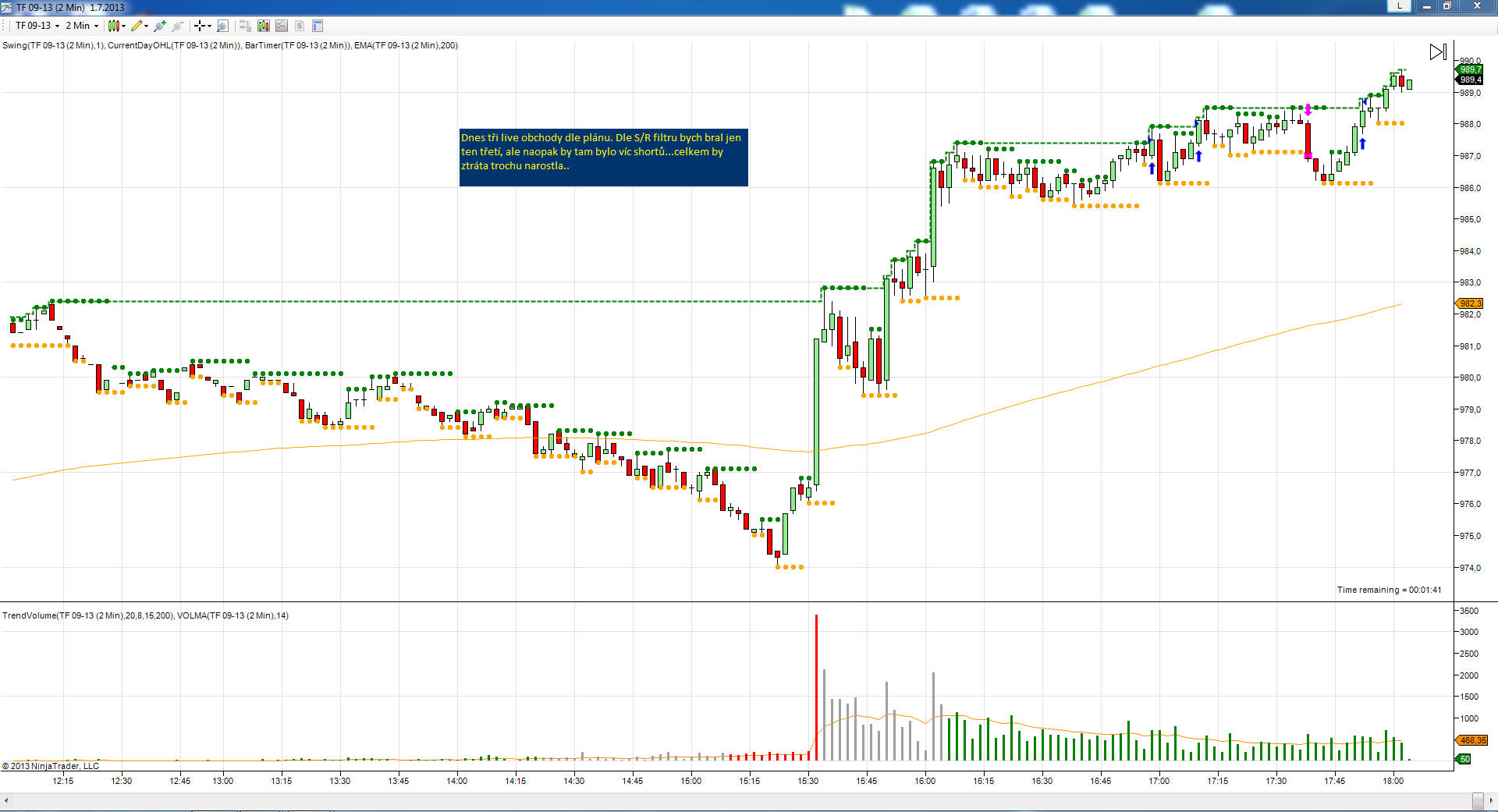This screenshot has width=1498, height=812.
Task: Click the 2013 NinjaTrader, LLC copyright text
Action: 51,766
